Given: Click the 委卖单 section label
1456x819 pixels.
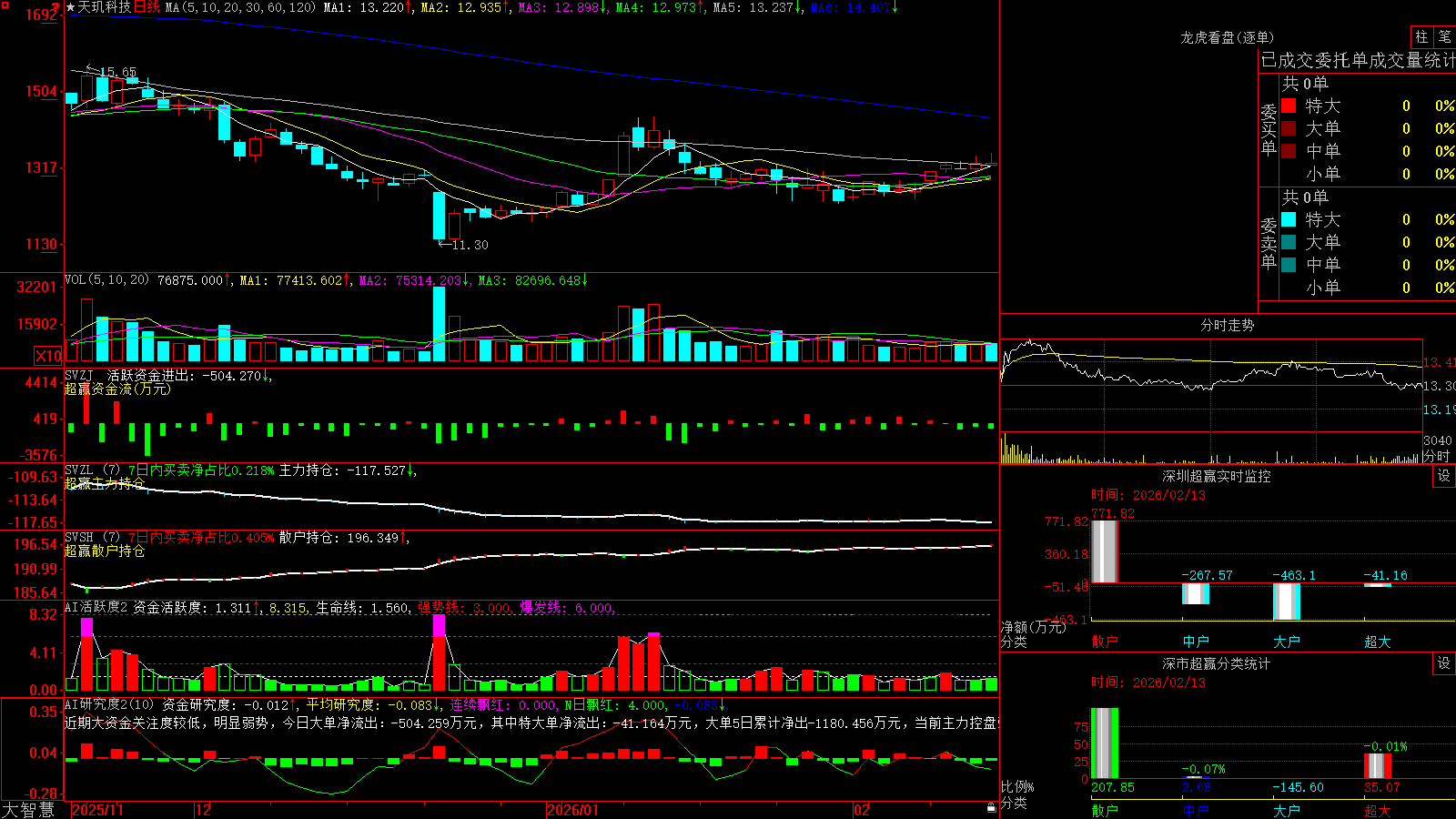Looking at the screenshot, I should 1269,243.
